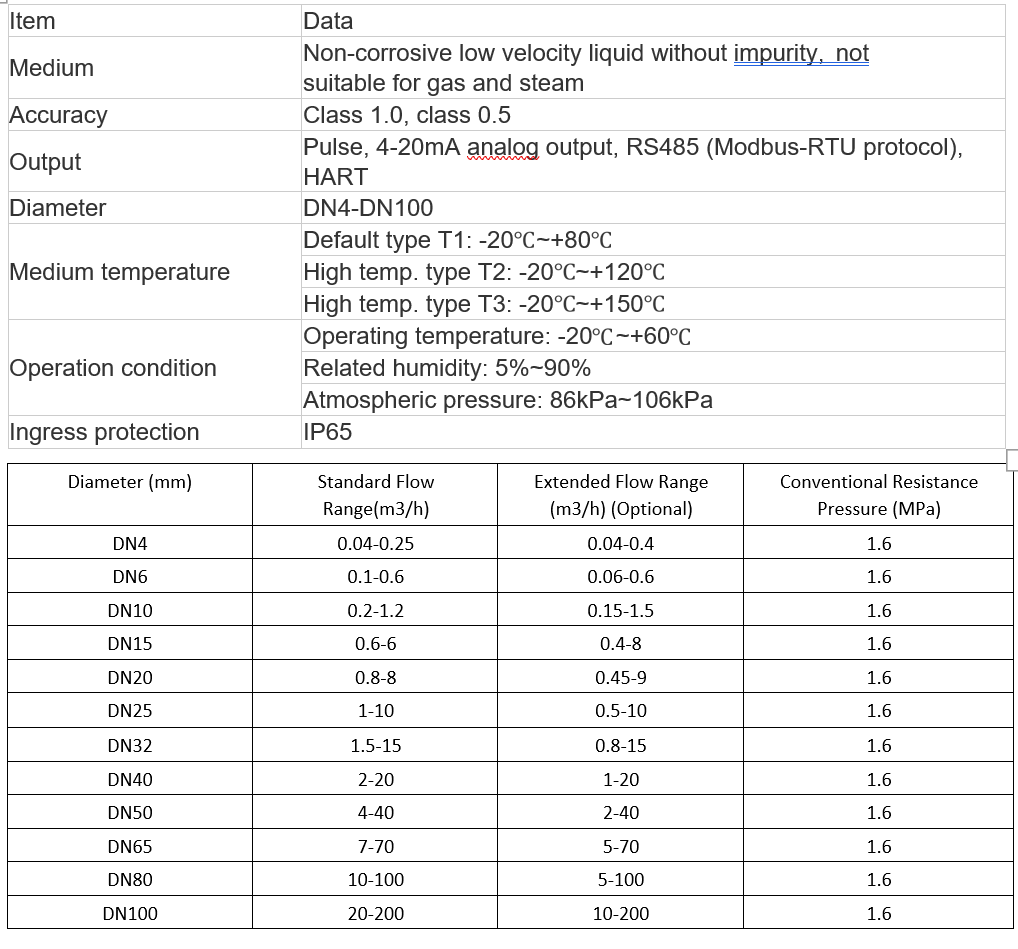Click the "Atmospheric pressure: 86kPa~106kPa" cell
This screenshot has width=1018, height=949.
(x=507, y=400)
